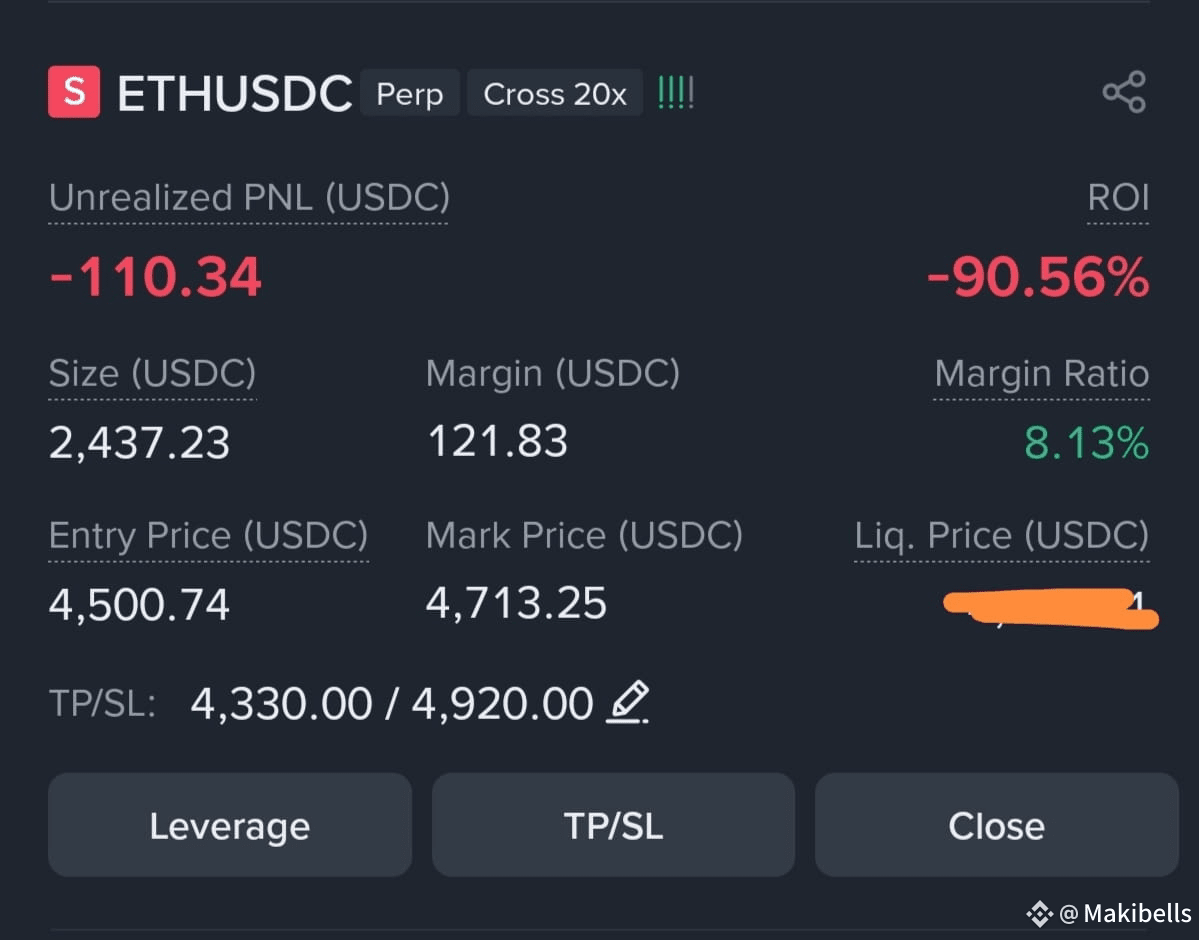Tap the Unrealized PNL (USDC) label
The width and height of the screenshot is (1199, 940).
(x=249, y=197)
